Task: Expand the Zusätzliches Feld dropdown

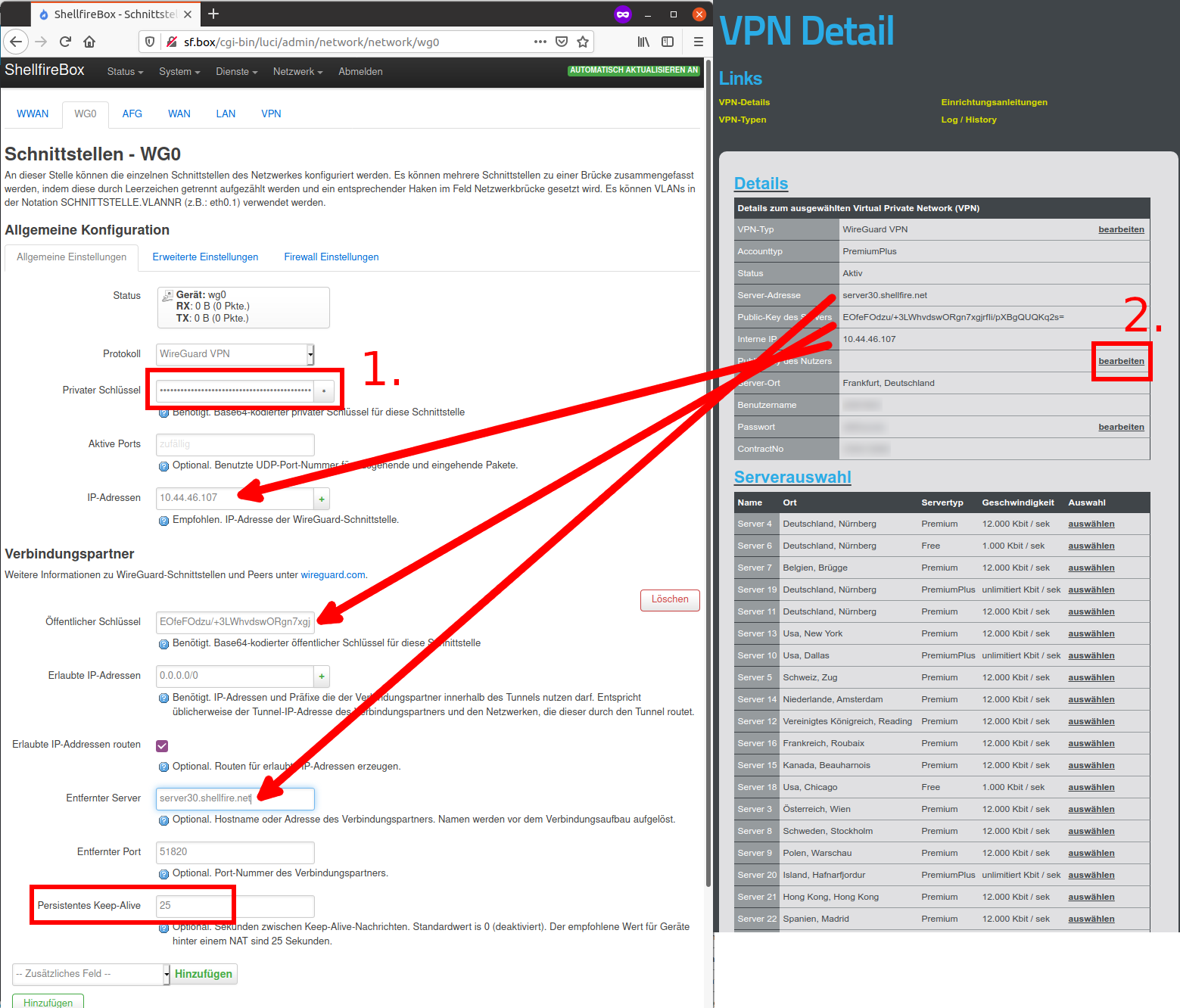Action: [91, 974]
